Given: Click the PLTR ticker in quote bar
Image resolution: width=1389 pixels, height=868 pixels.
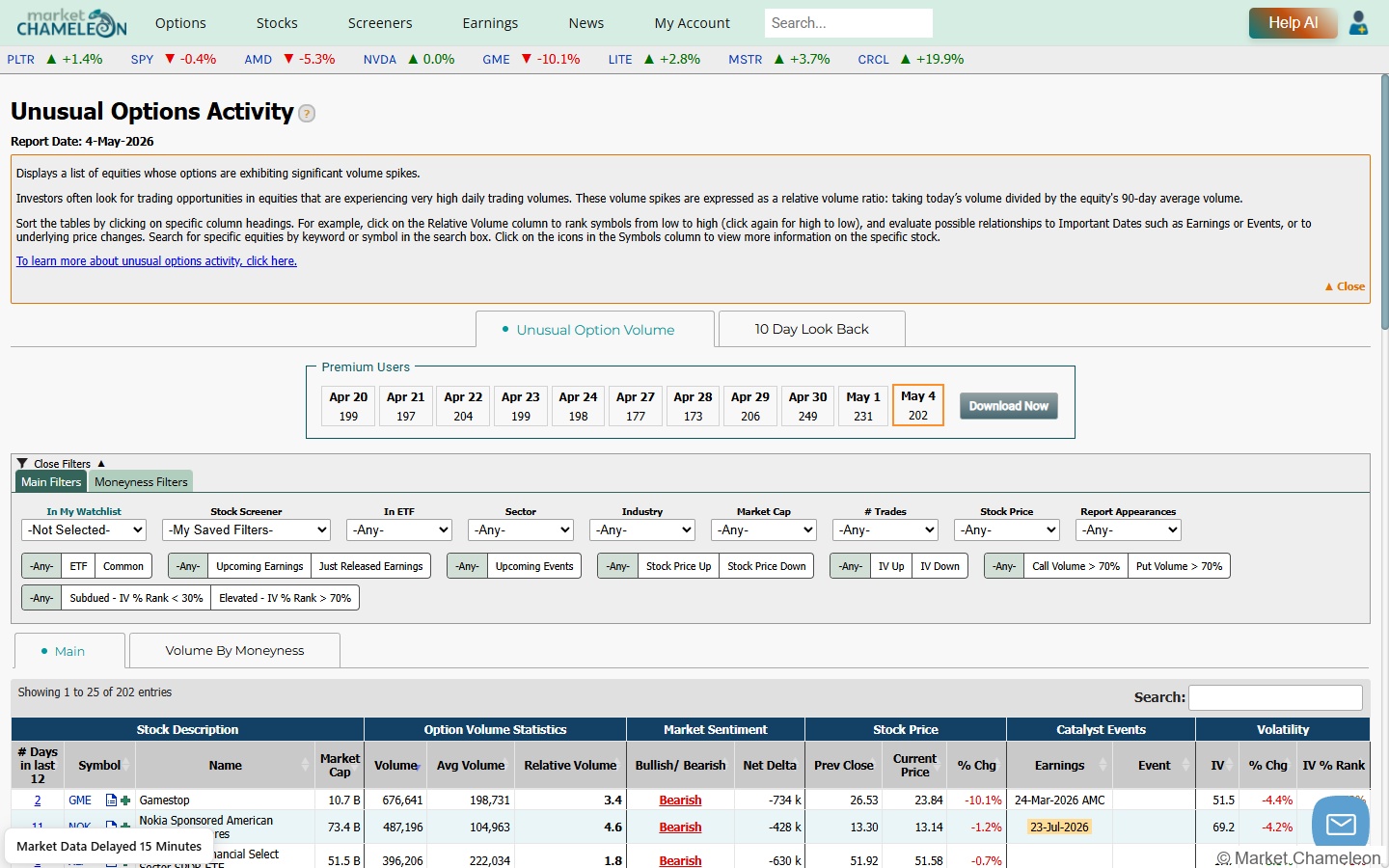Looking at the screenshot, I should (x=21, y=60).
